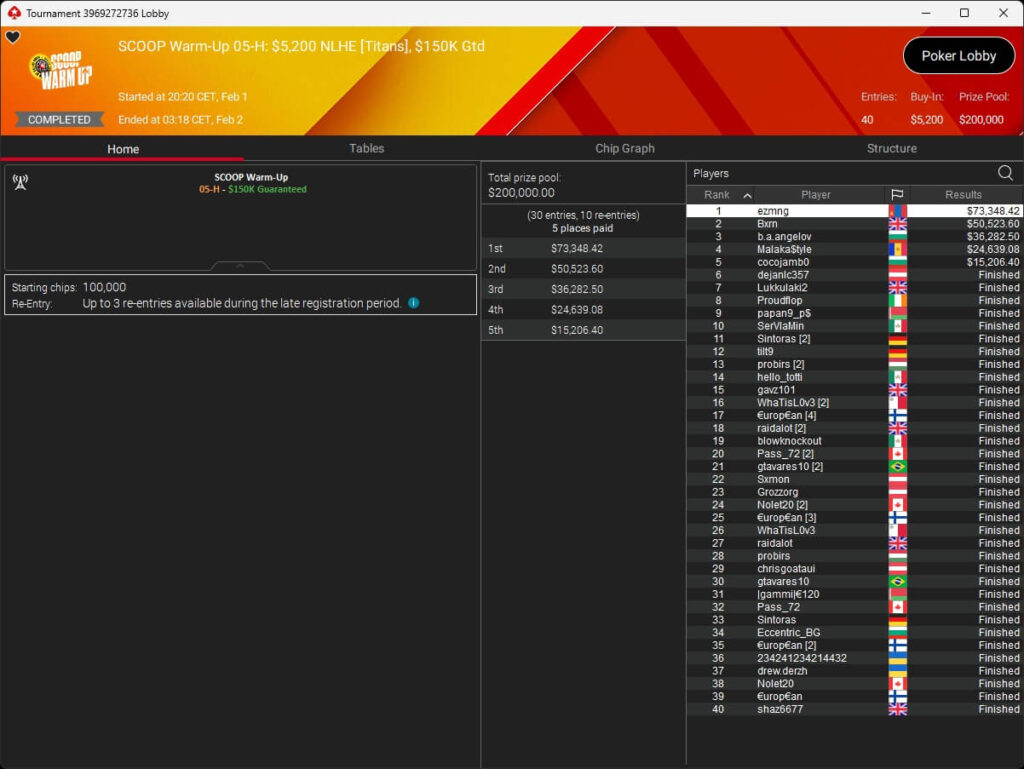
Task: Open player search with magnifier icon
Action: pyautogui.click(x=1005, y=173)
